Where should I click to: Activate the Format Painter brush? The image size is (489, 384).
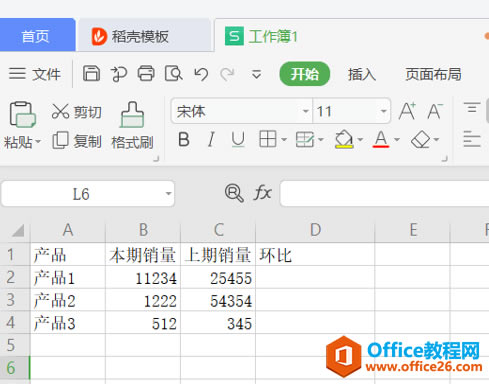pyautogui.click(x=132, y=126)
